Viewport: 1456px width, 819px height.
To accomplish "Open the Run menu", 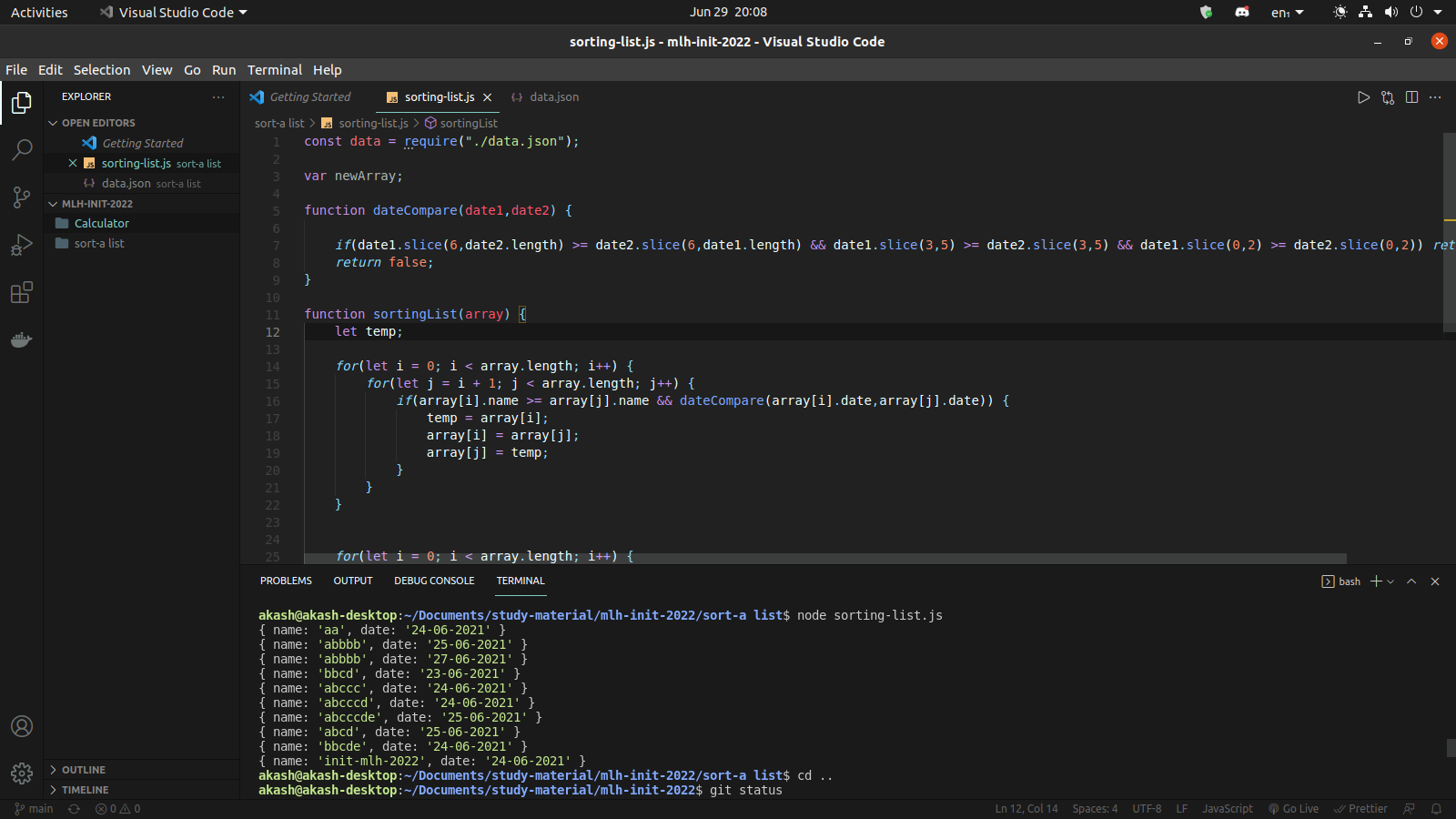I will 224,70.
